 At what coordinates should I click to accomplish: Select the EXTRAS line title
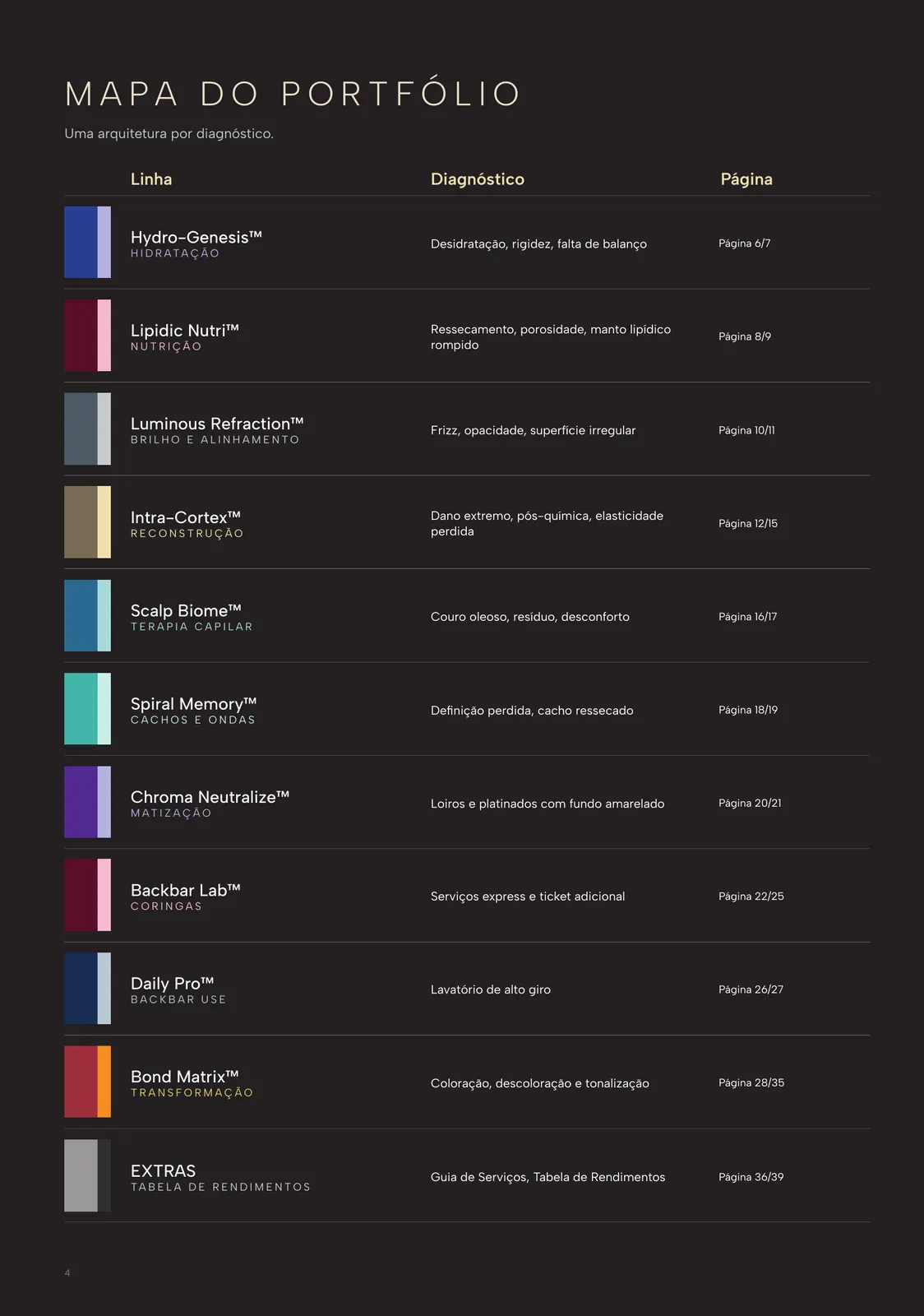(x=164, y=1170)
